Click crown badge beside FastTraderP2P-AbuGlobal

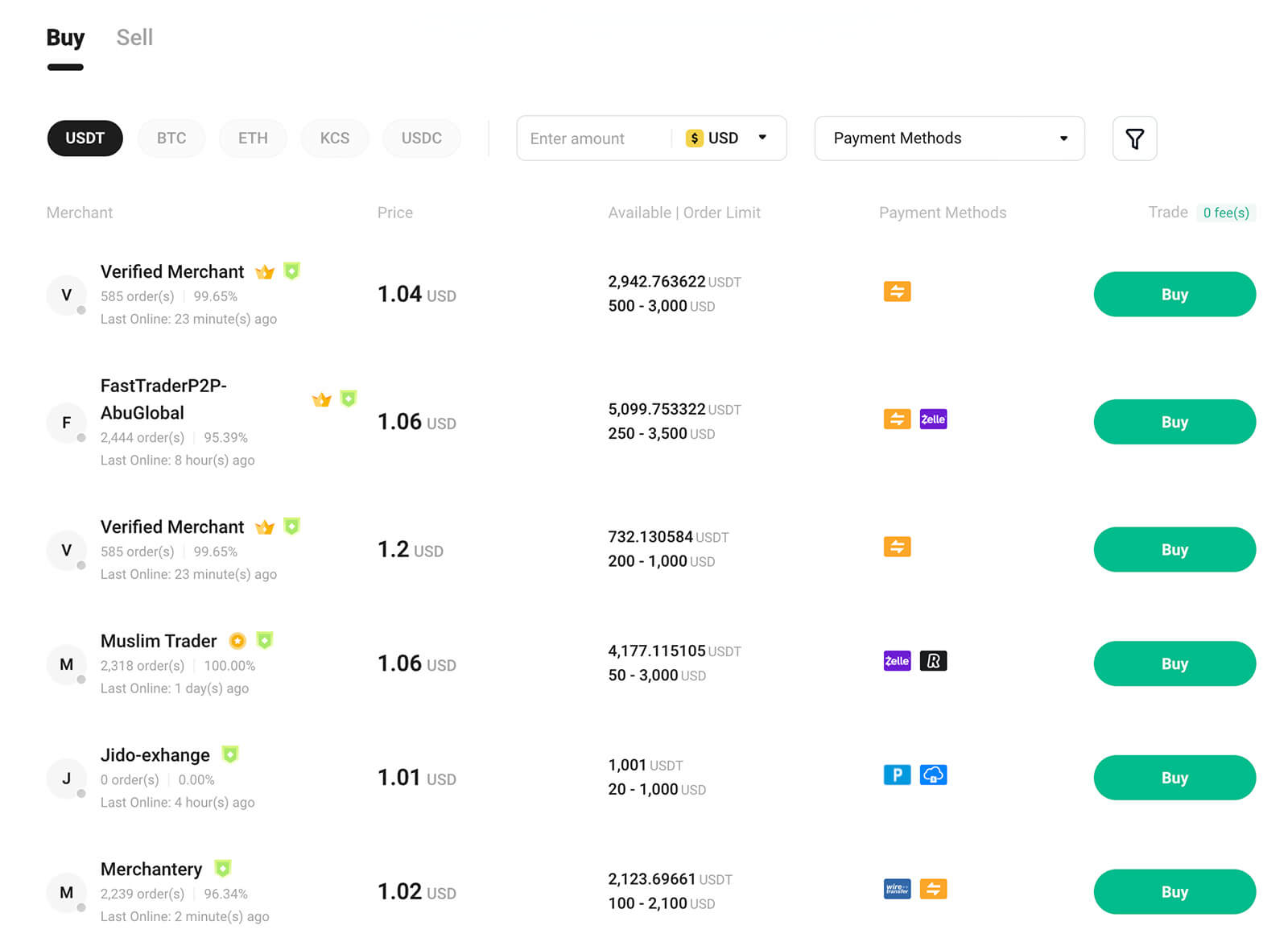tap(321, 400)
